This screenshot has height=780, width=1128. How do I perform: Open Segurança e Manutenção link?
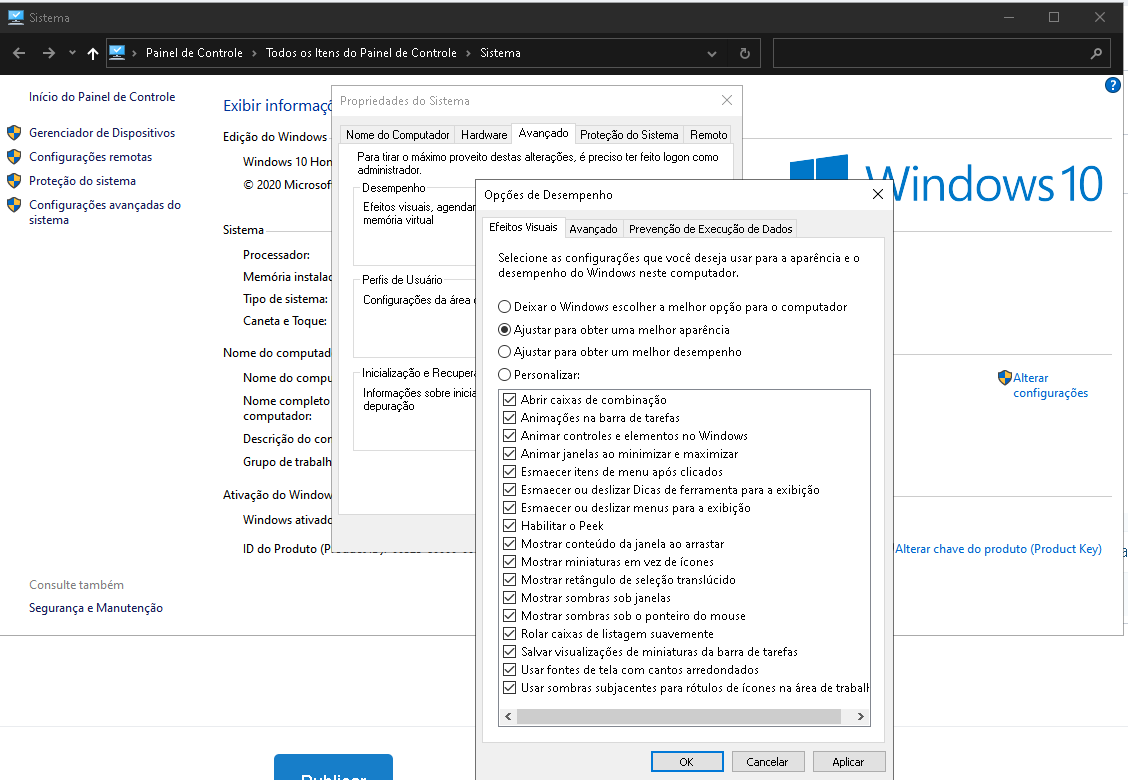(96, 608)
